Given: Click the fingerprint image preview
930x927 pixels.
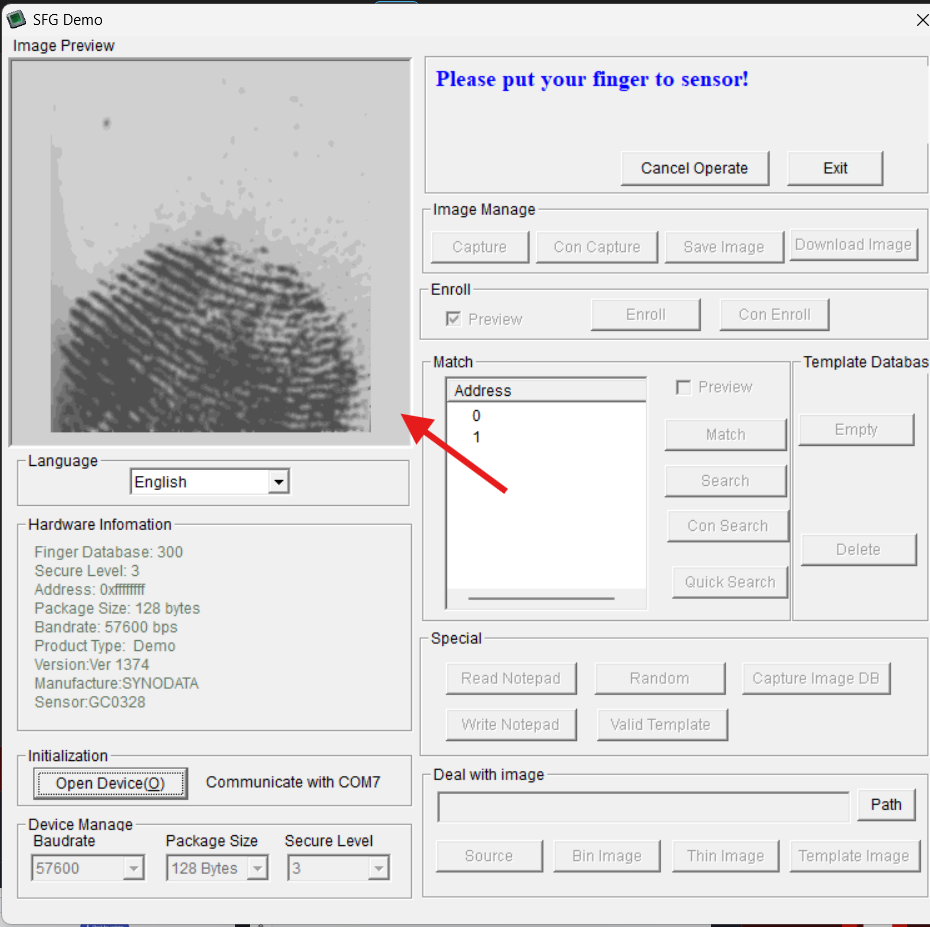Looking at the screenshot, I should pyautogui.click(x=211, y=252).
